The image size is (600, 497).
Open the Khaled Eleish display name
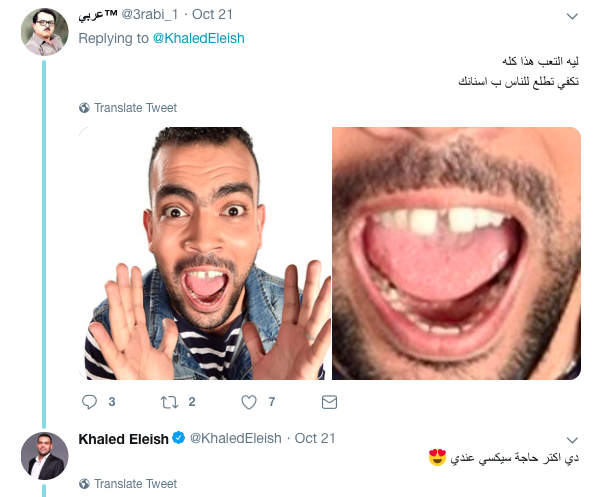coord(123,439)
